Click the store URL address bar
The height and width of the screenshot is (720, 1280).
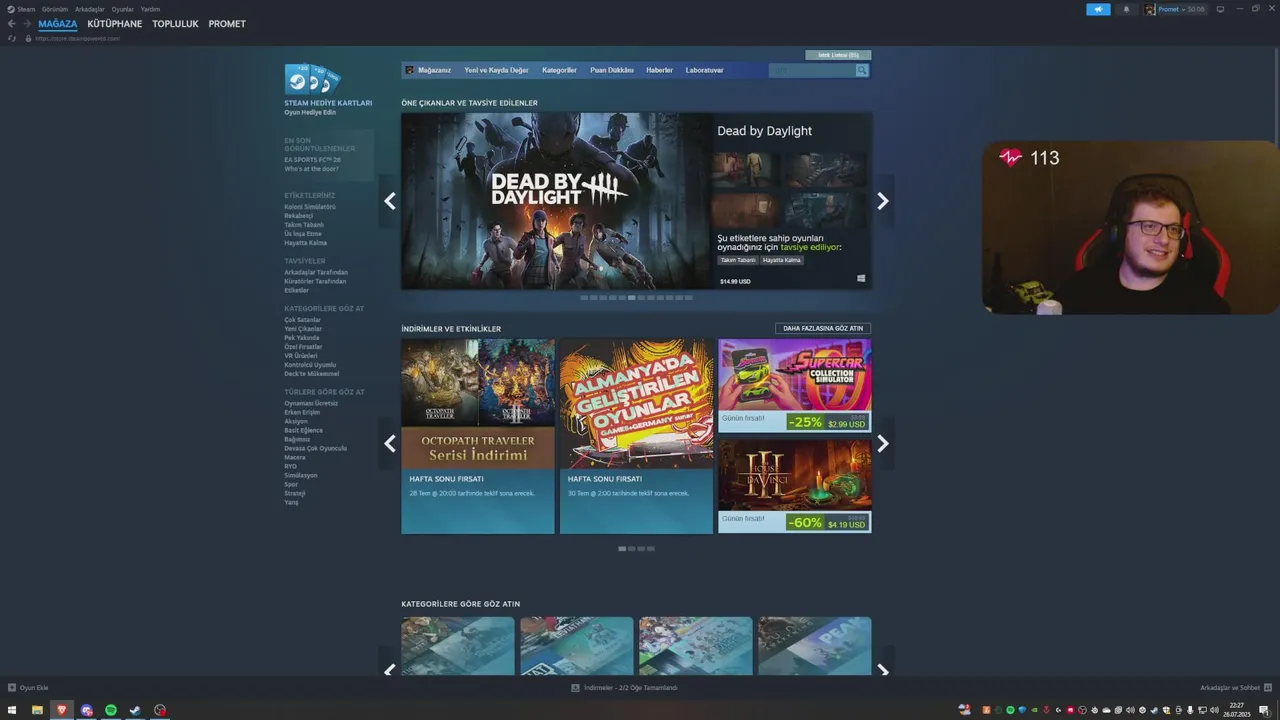point(77,38)
